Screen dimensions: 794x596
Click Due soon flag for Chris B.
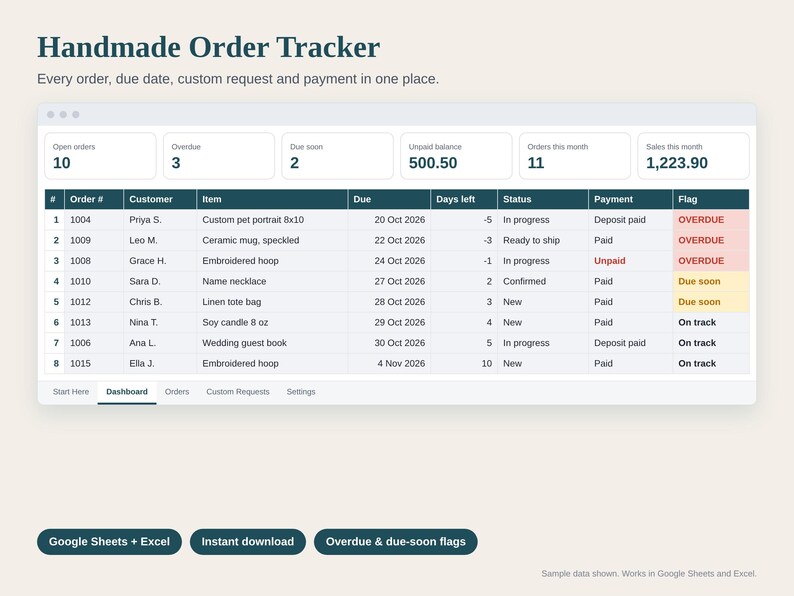coord(711,302)
